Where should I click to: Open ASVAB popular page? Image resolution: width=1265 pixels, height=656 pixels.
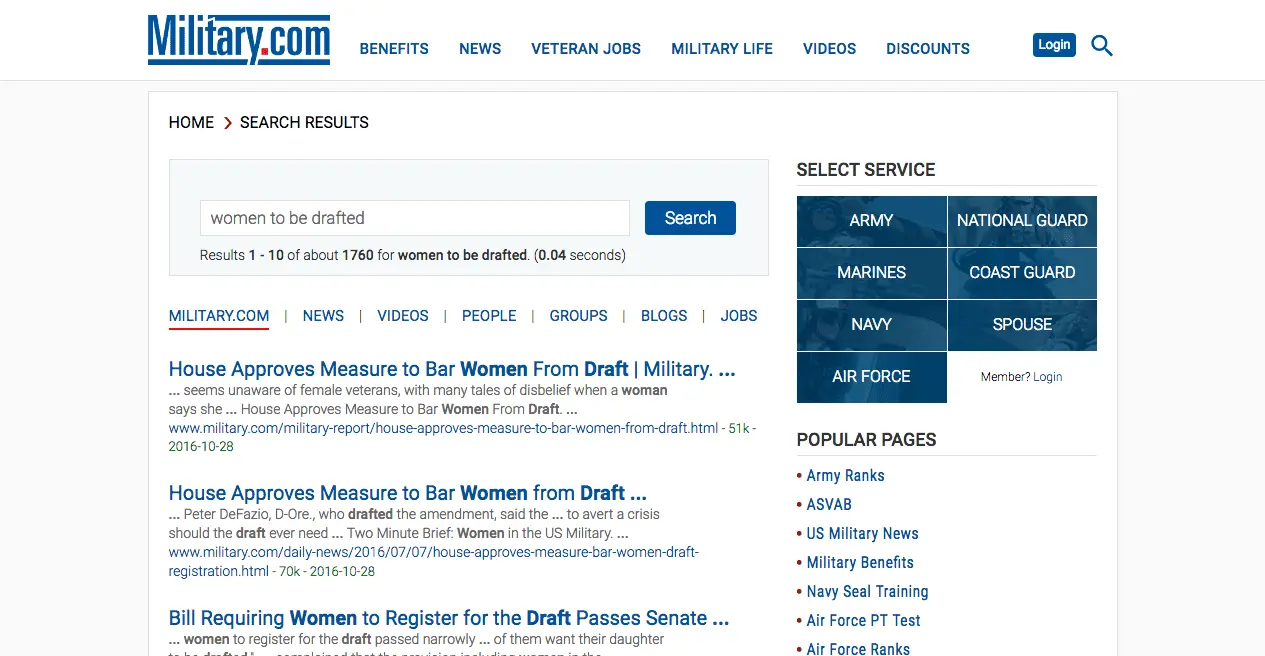(x=829, y=505)
